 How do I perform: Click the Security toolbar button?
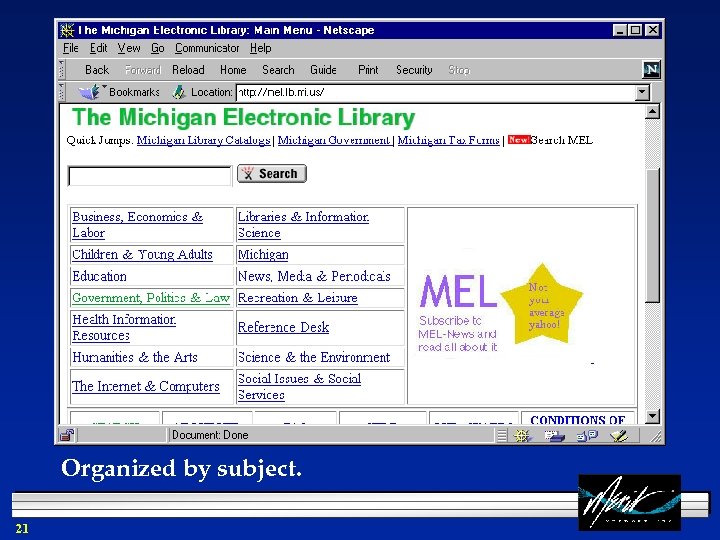414,70
